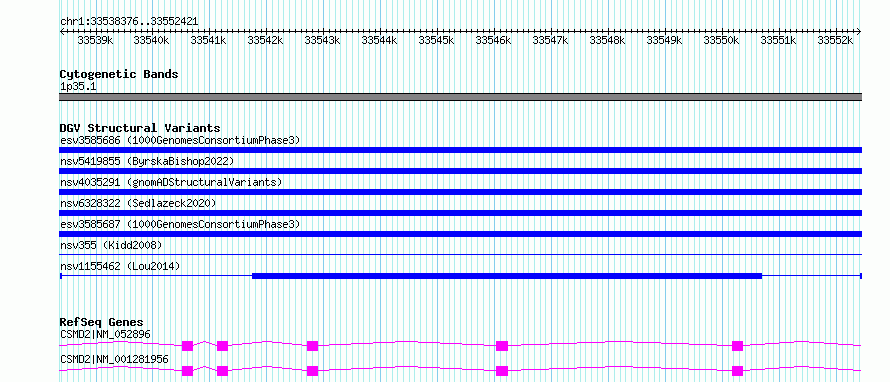Open the nsv6328322 Sedlazeck2020 label
The width and height of the screenshot is (890, 382).
(x=138, y=203)
